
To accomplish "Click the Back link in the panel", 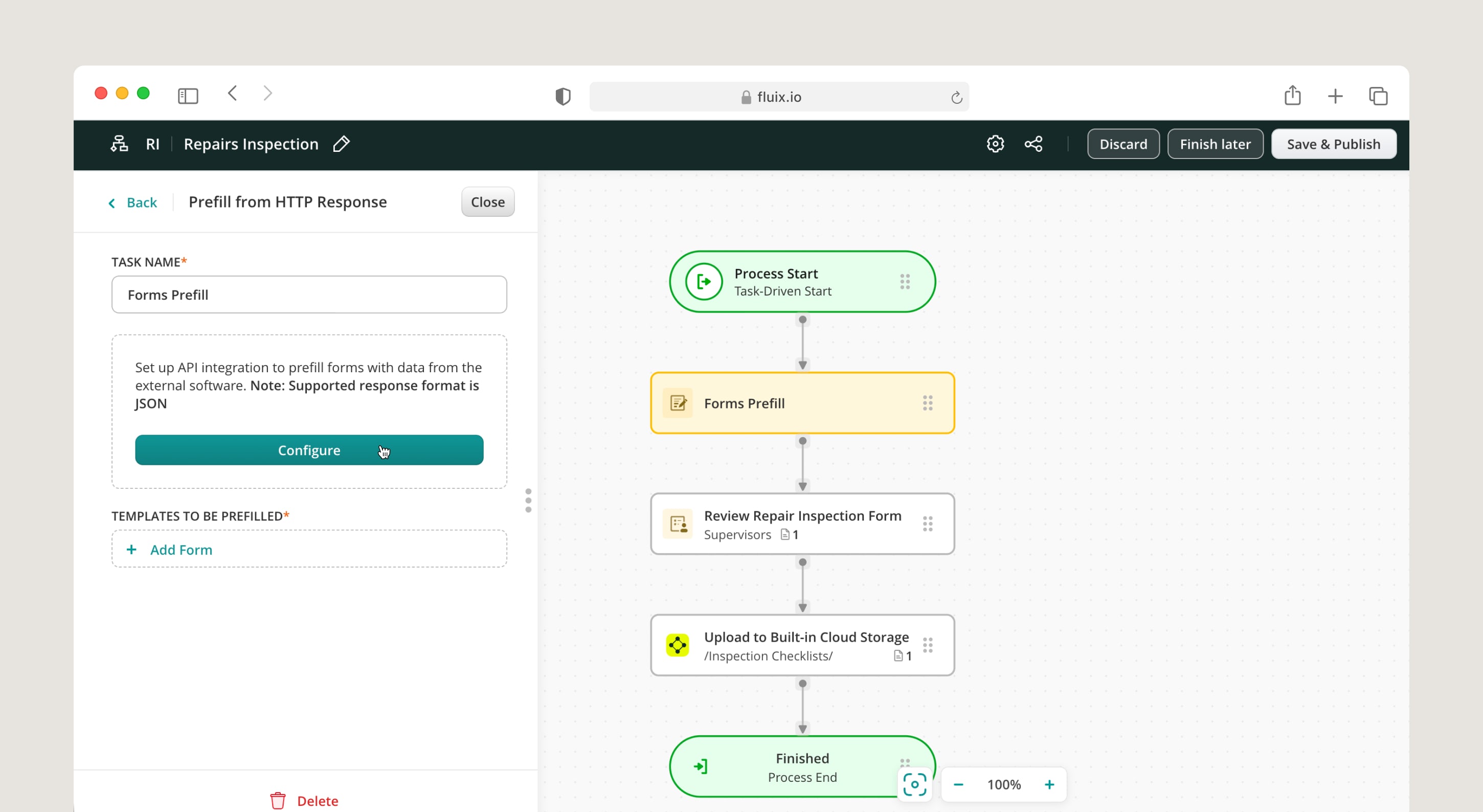I will [x=133, y=202].
